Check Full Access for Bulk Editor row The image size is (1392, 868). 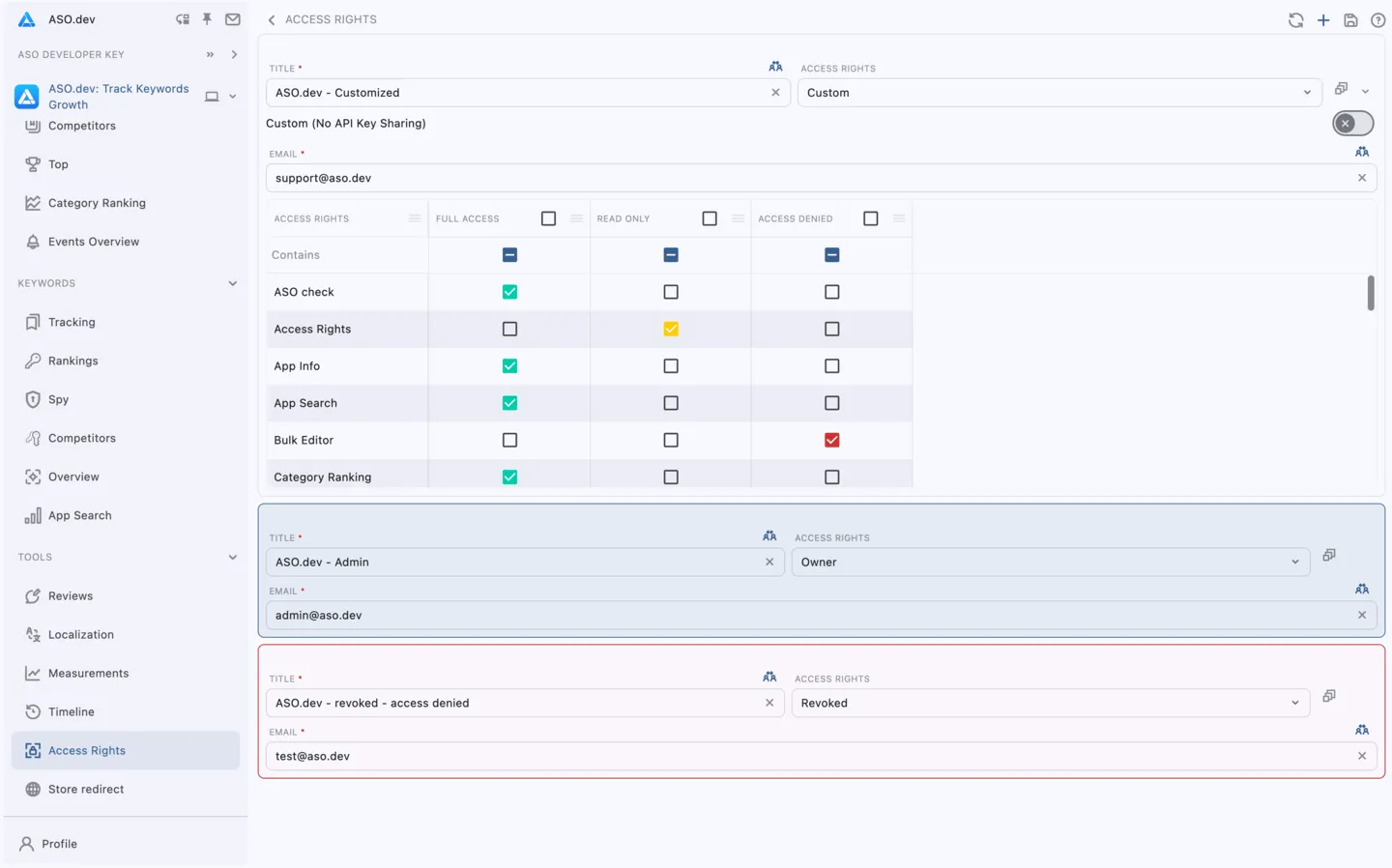pos(509,440)
